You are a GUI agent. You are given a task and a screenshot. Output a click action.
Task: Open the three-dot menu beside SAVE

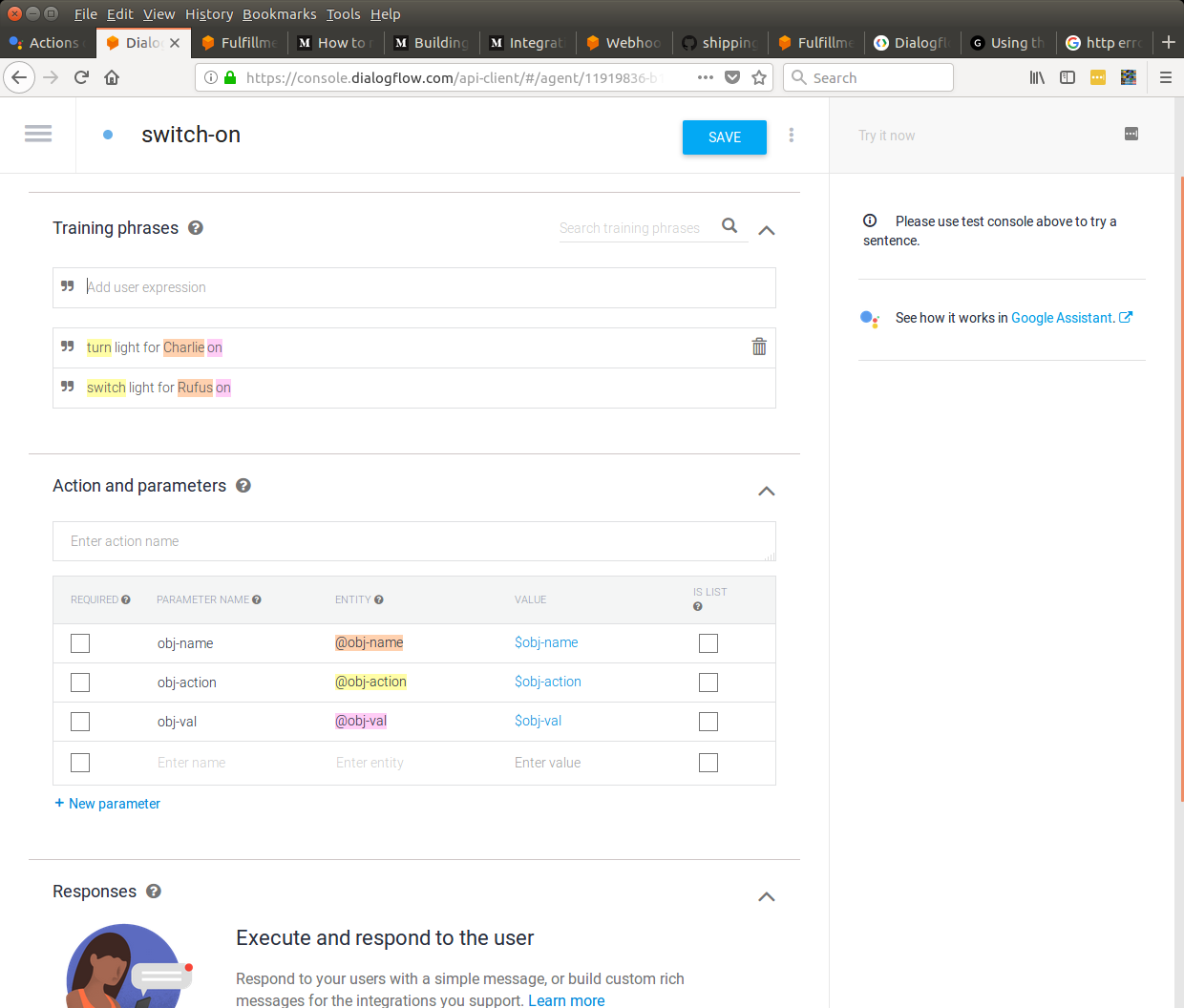[x=792, y=135]
